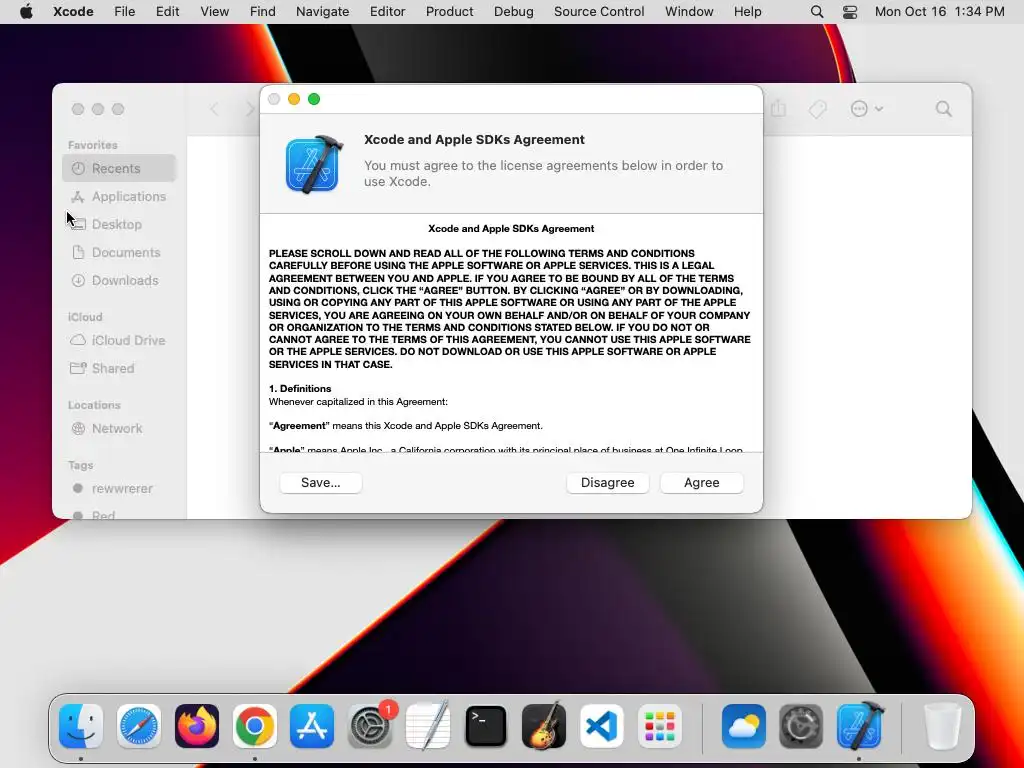
Task: Open System Preferences from the Dock
Action: [x=370, y=726]
